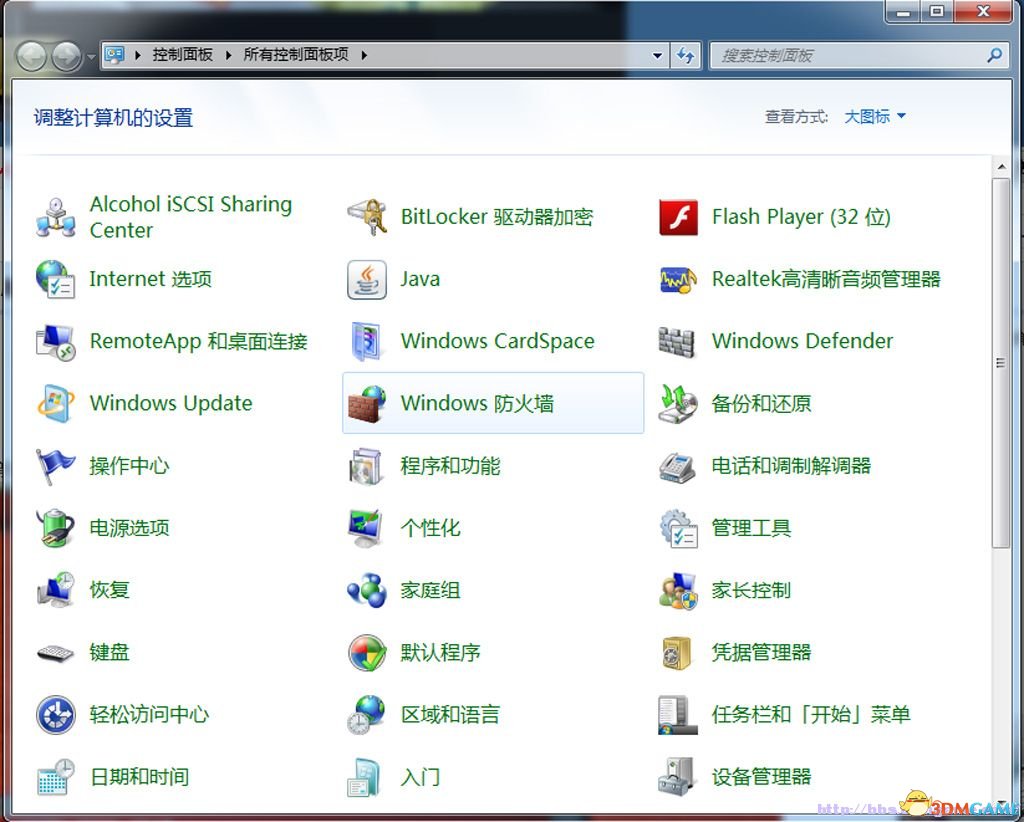Expand the arrow after 控制面板 breadcrumb
The width and height of the screenshot is (1024, 822).
click(x=228, y=55)
